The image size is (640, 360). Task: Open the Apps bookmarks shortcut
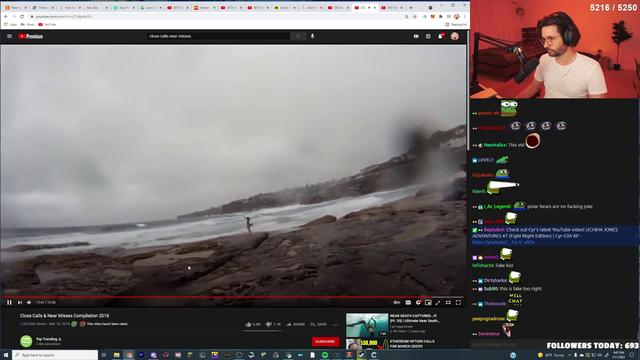[11, 24]
